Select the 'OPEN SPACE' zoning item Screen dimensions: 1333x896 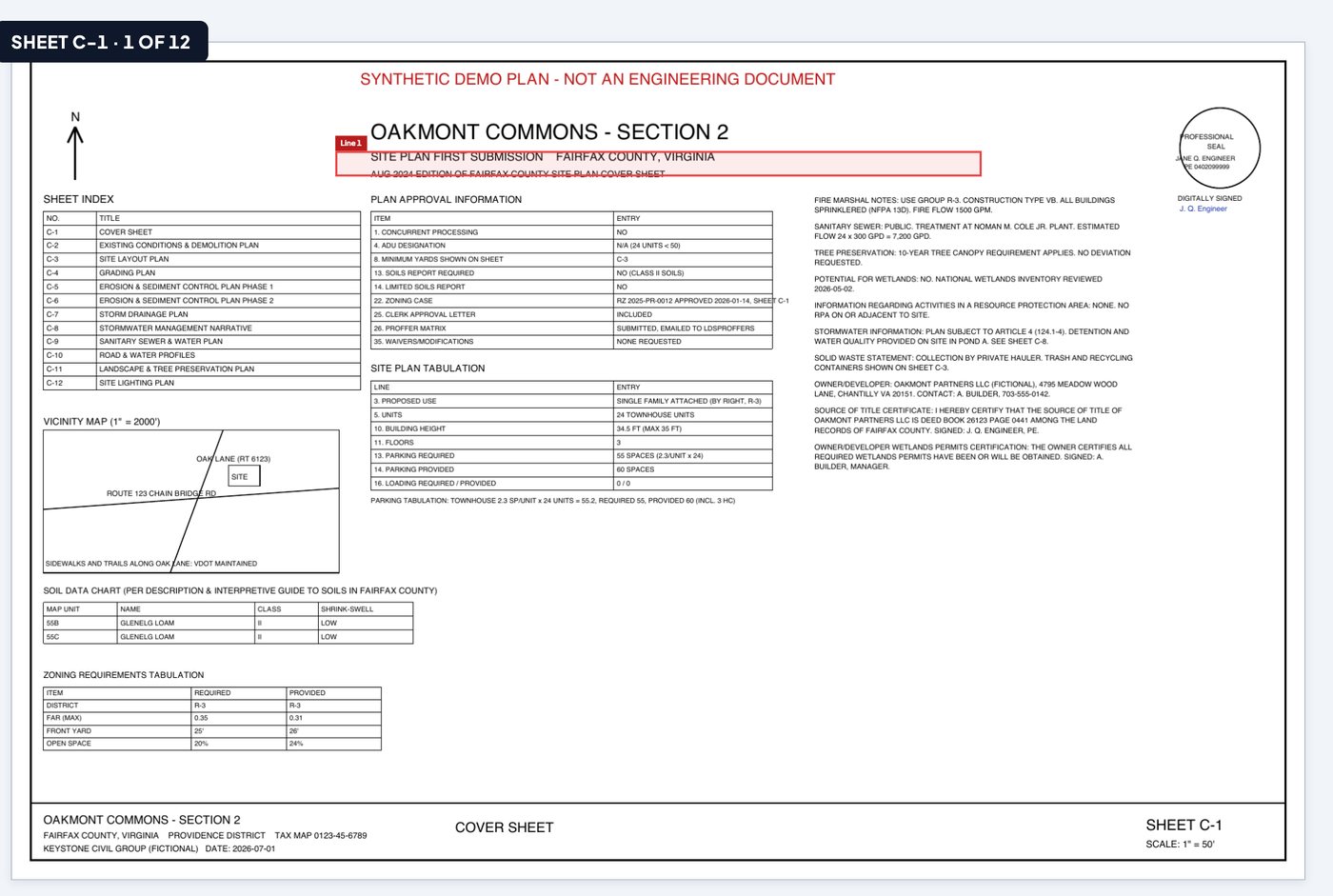tap(69, 744)
